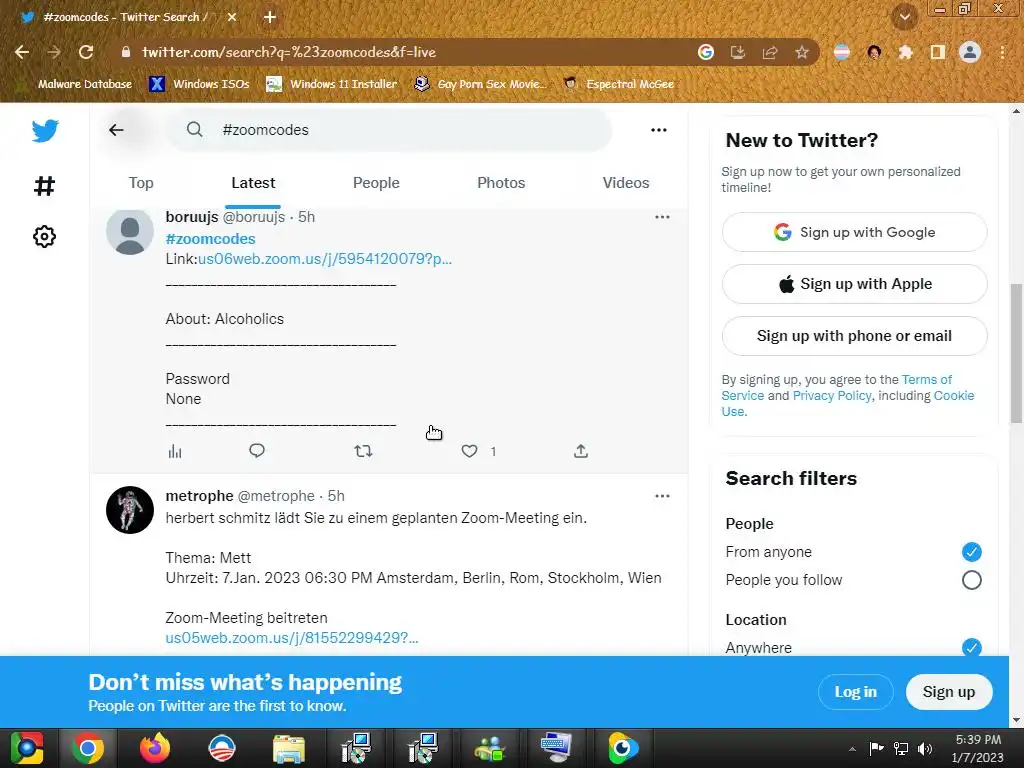Viewport: 1024px width, 768px height.
Task: Click the page vertical scrollbar
Action: (1016, 353)
